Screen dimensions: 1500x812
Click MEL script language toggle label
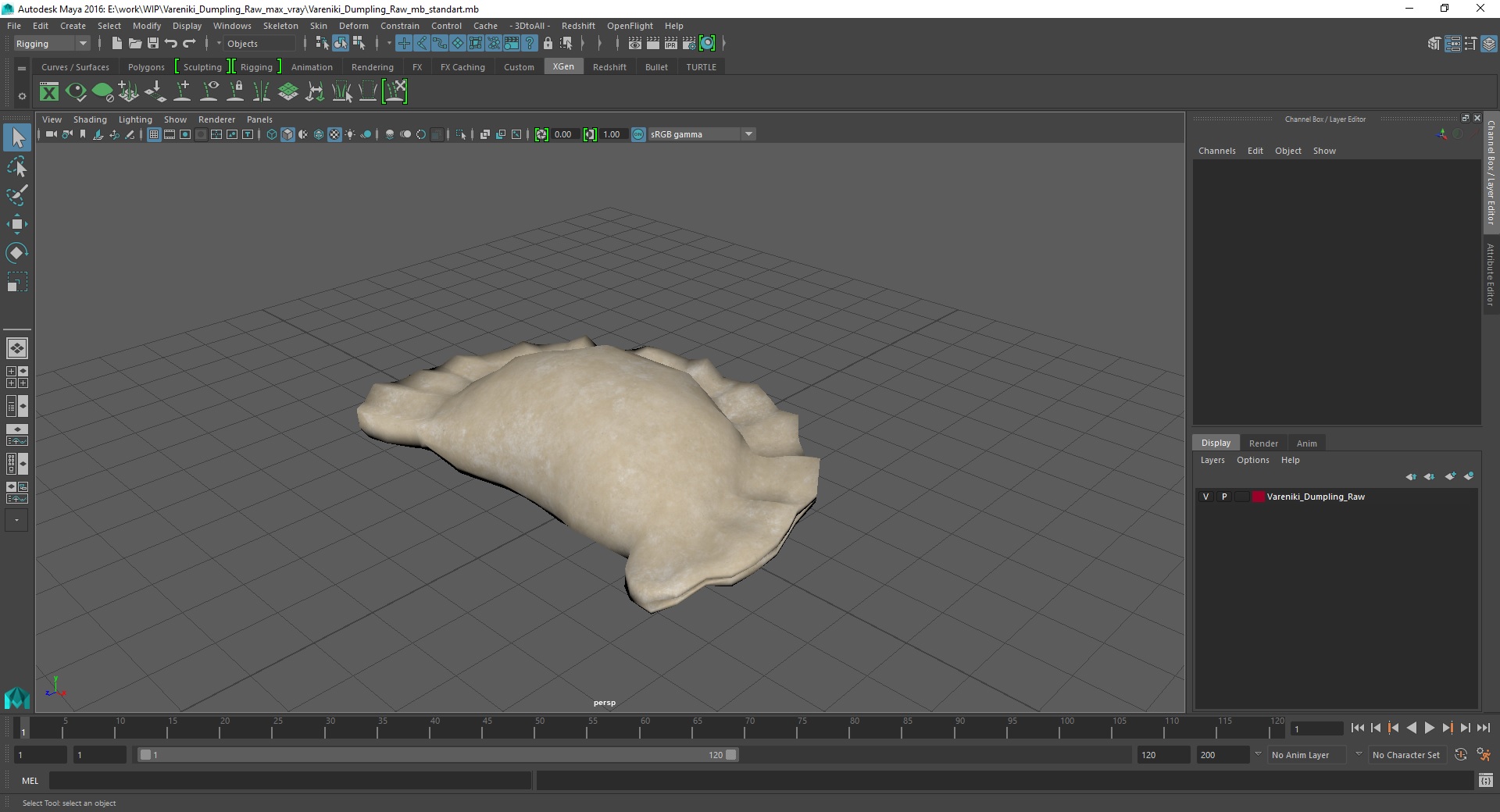[x=30, y=781]
